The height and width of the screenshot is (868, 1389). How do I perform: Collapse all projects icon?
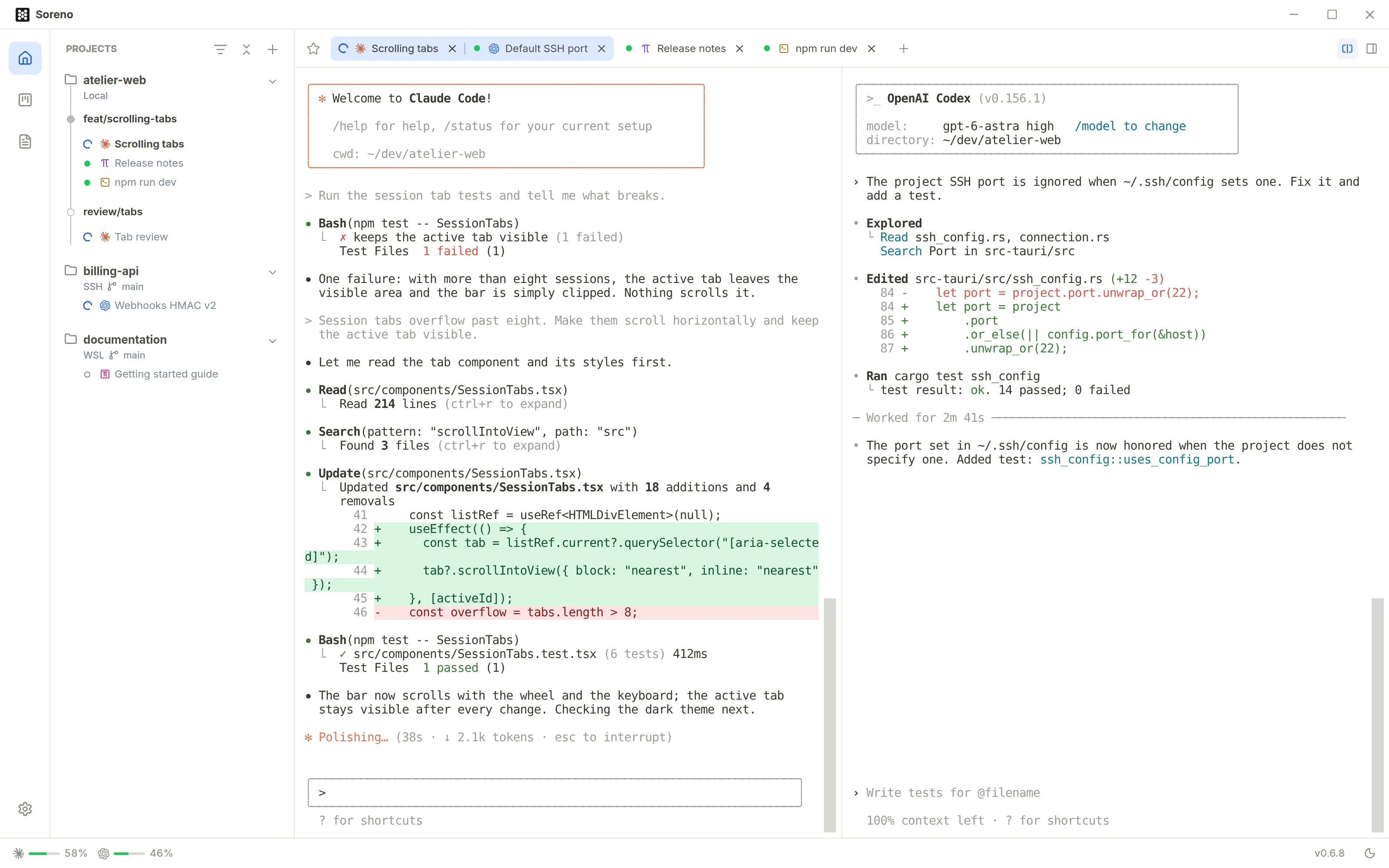[247, 49]
